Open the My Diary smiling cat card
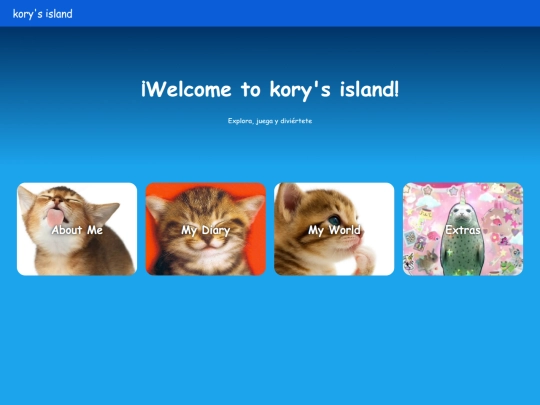The height and width of the screenshot is (405, 540). click(206, 229)
